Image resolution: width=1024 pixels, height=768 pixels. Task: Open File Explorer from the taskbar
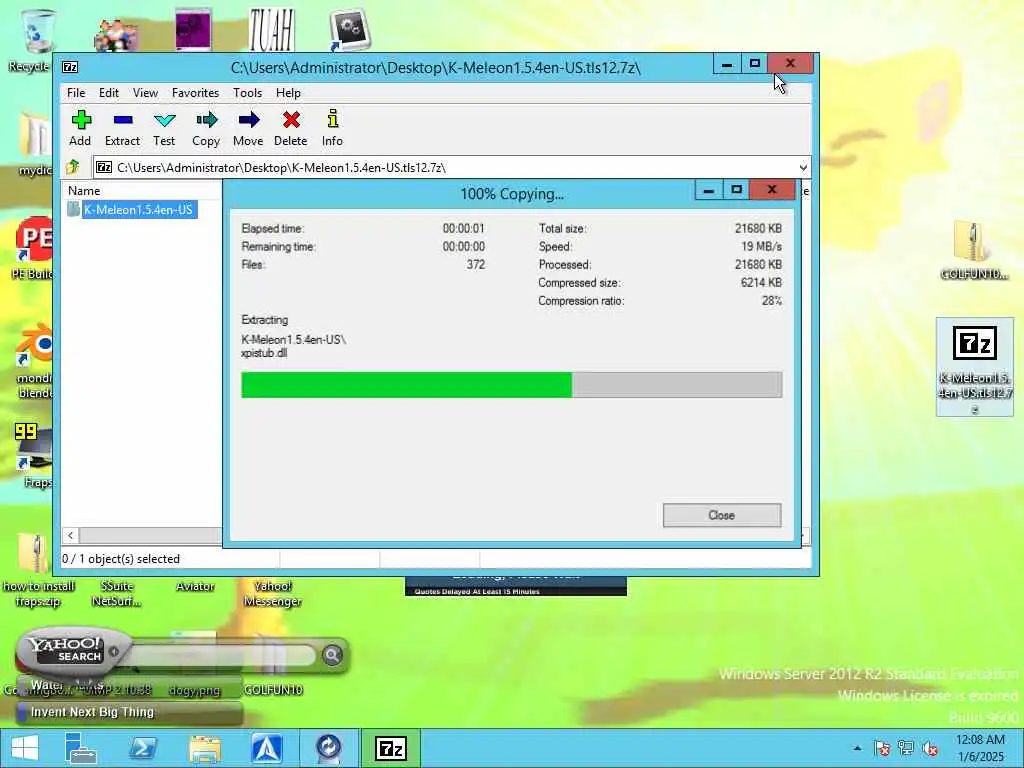(x=204, y=748)
